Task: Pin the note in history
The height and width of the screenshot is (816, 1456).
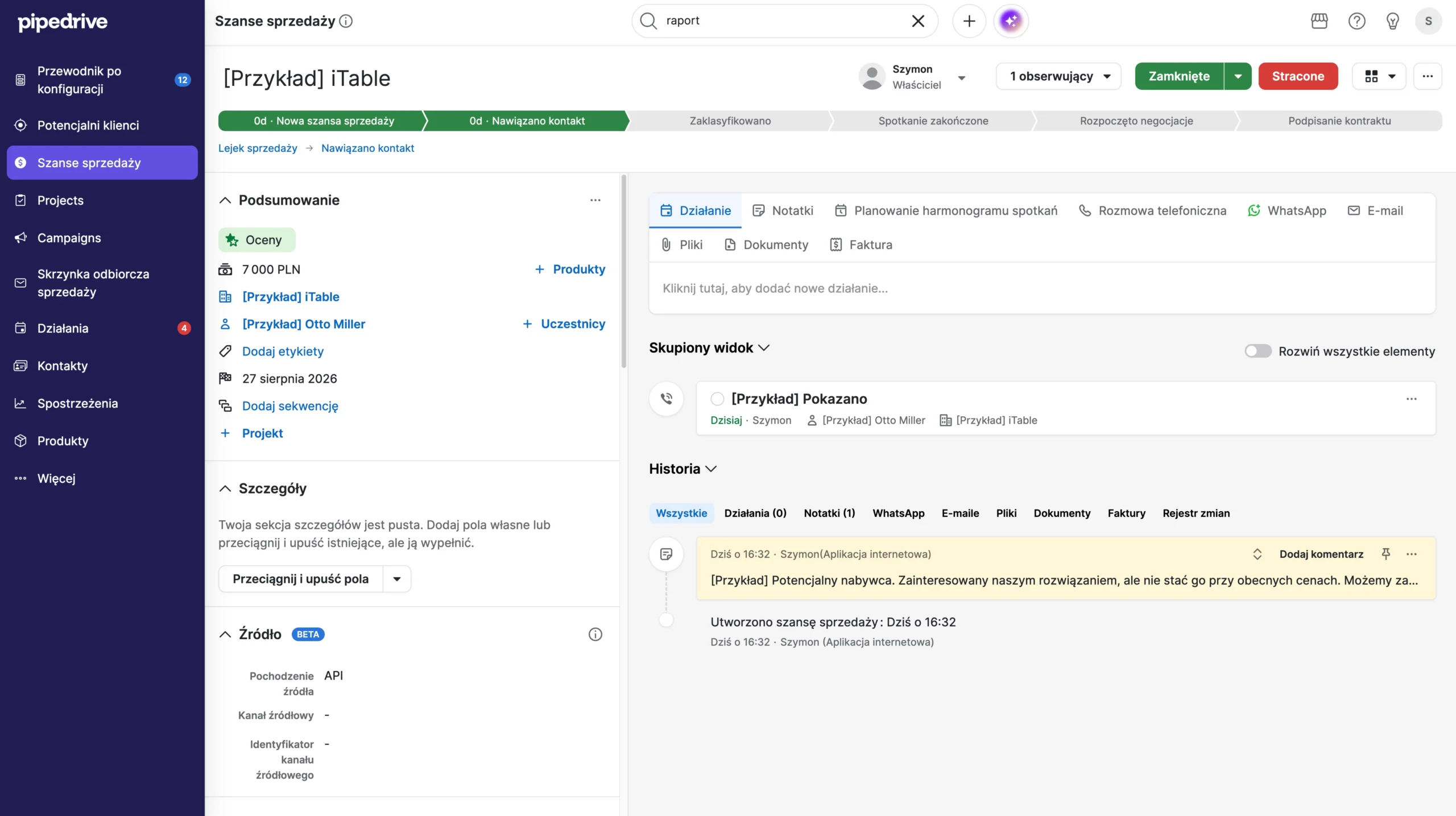Action: (x=1385, y=554)
